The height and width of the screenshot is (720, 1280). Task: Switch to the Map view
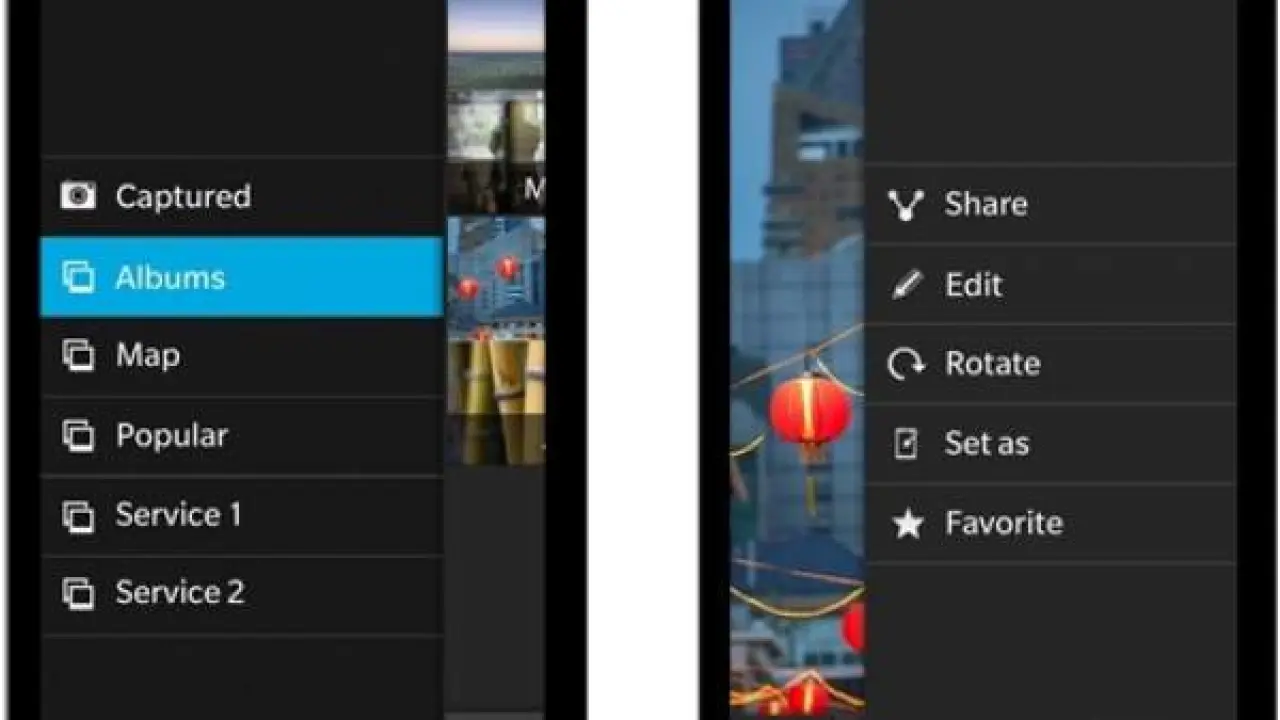148,356
